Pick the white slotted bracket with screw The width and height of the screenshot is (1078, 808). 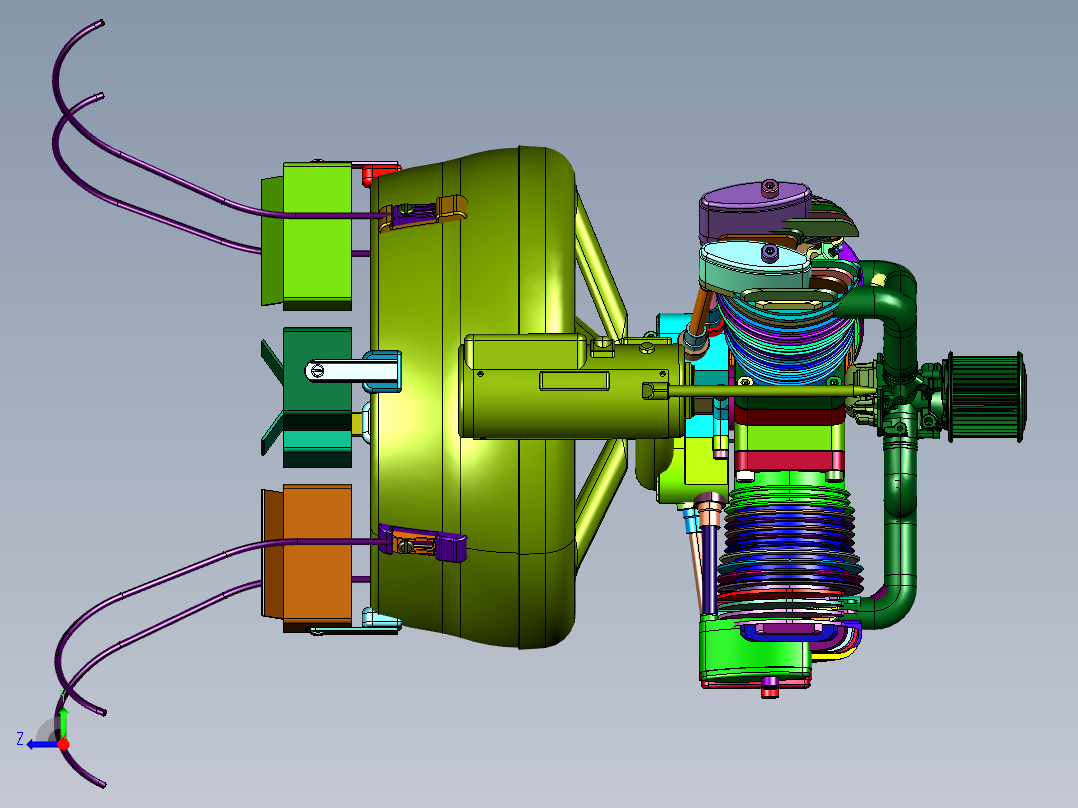point(351,371)
